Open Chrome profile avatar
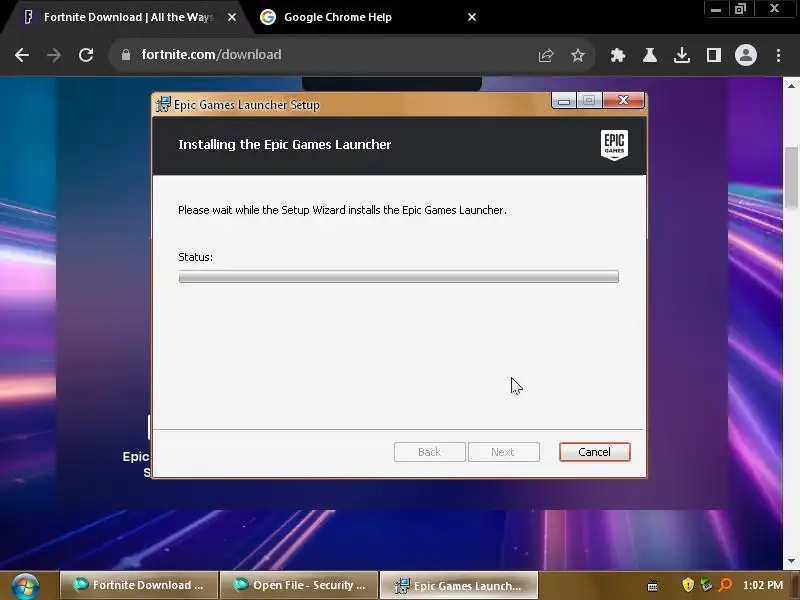 pyautogui.click(x=745, y=55)
